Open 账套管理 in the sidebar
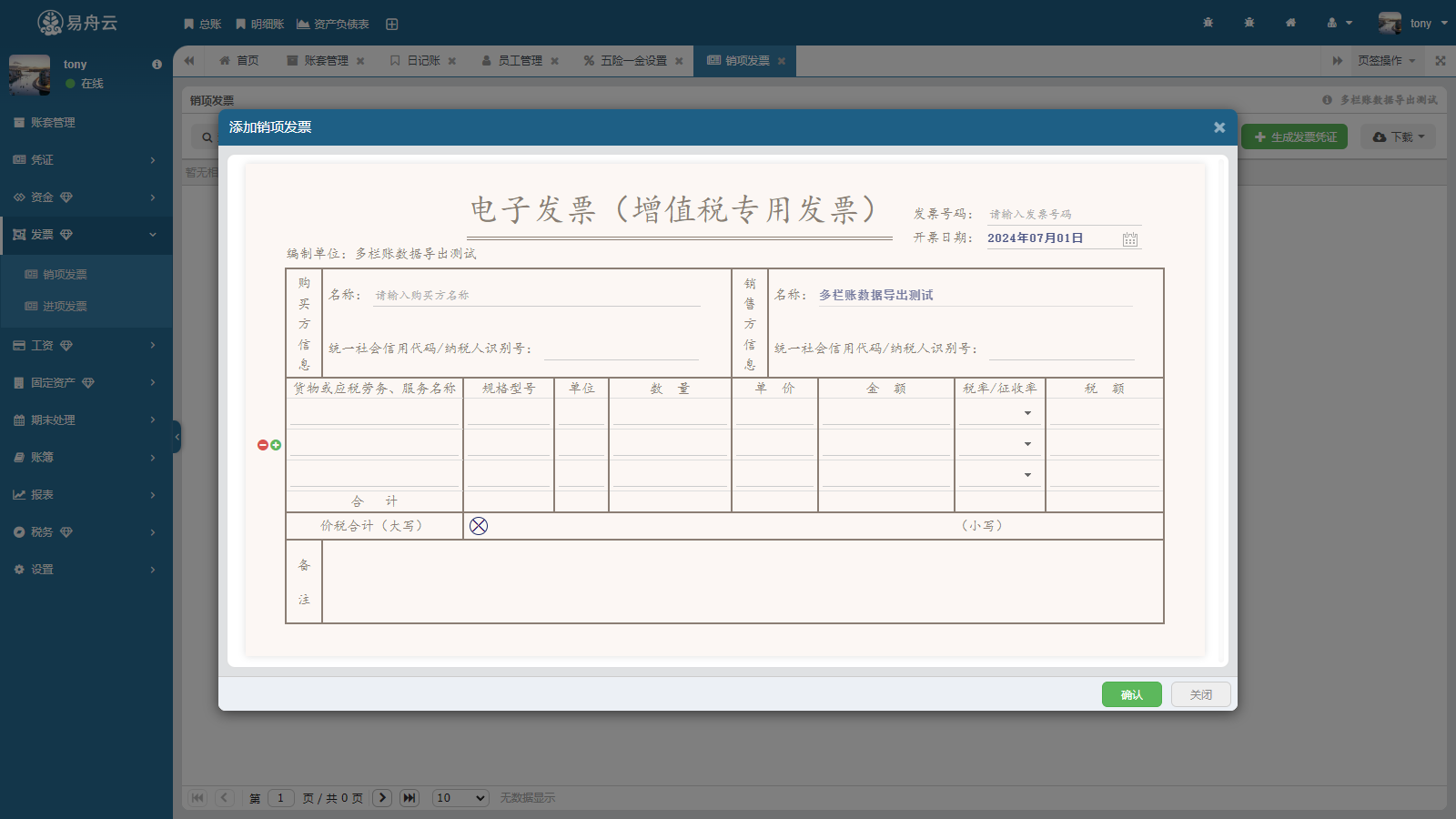1456x819 pixels. tap(86, 122)
